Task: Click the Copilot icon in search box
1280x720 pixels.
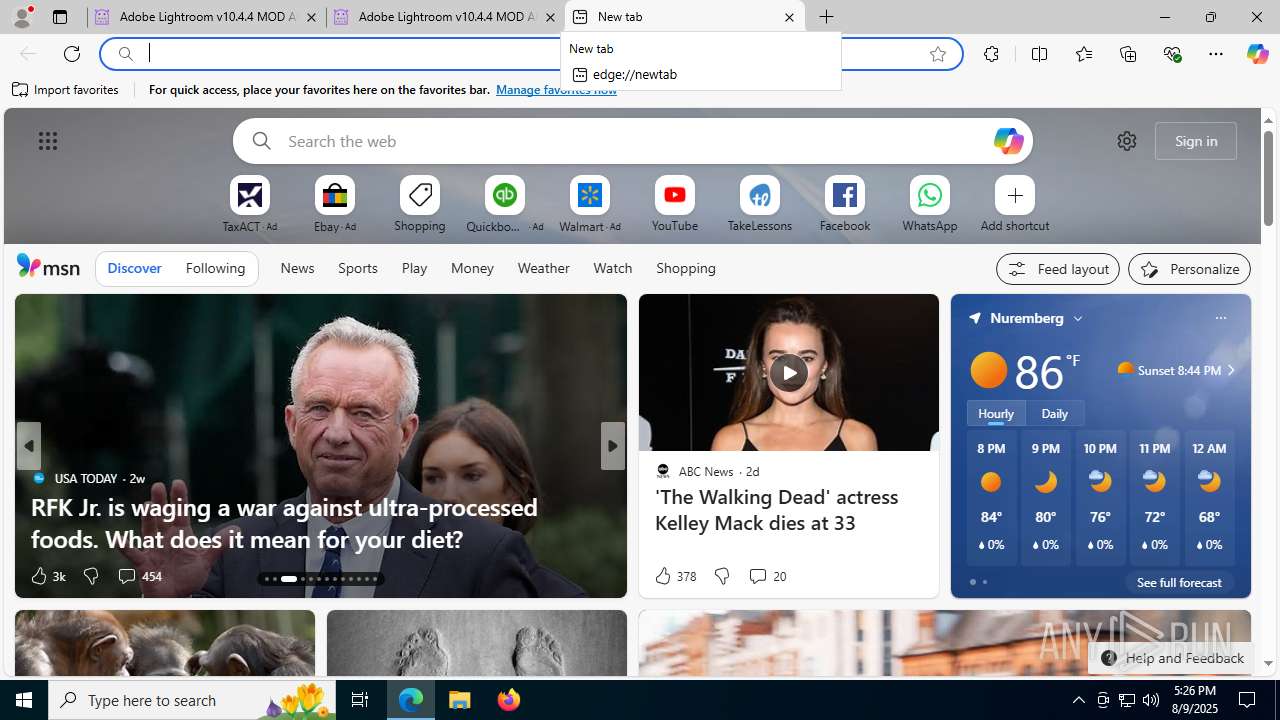Action: pos(1008,141)
